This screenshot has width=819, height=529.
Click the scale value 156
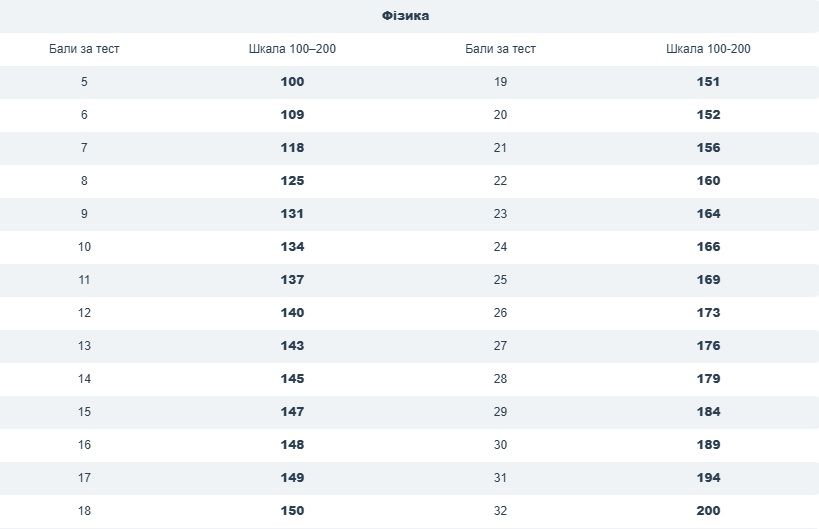708,148
